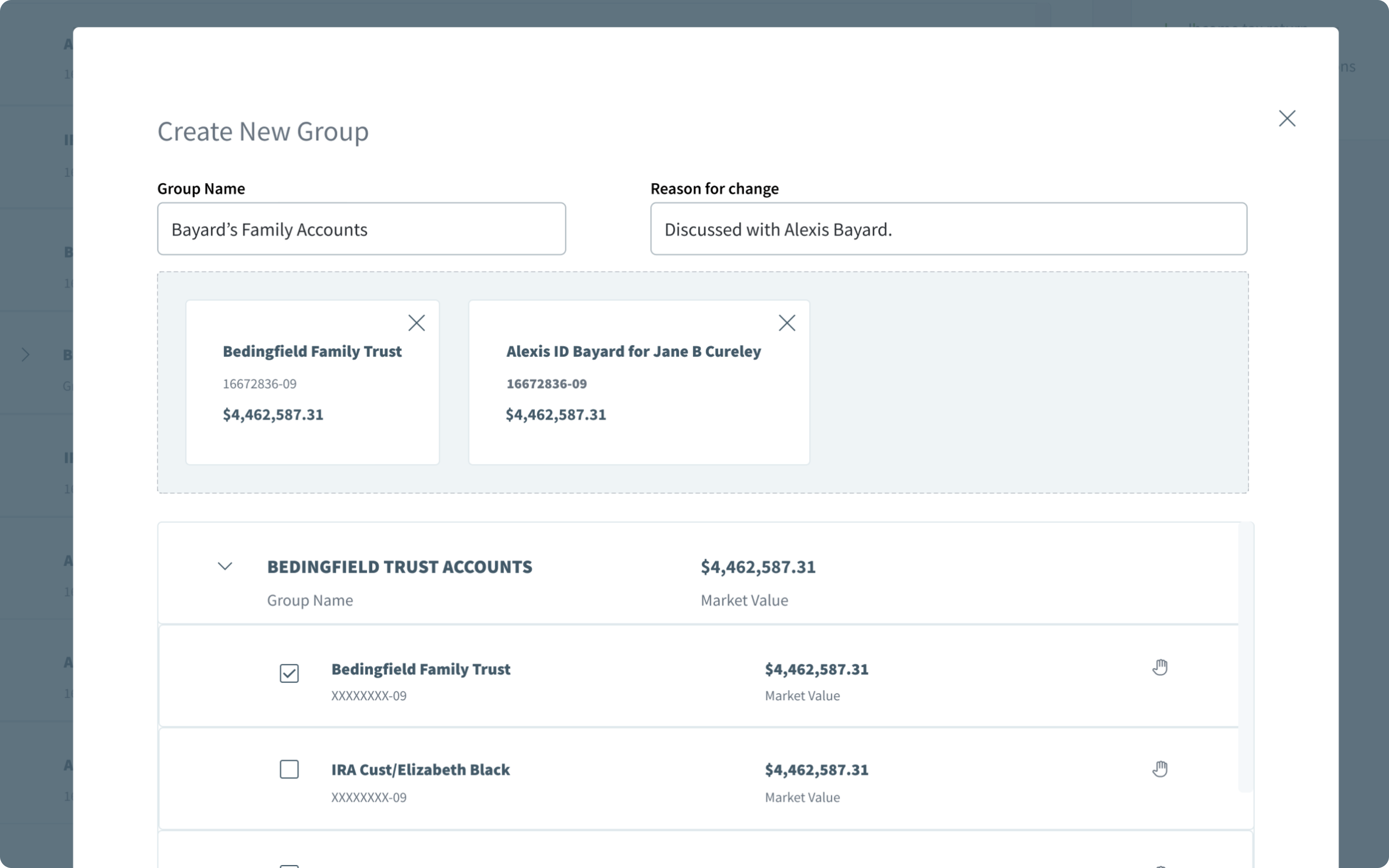
Task: Select the Bedingfield Family Trust card title
Action: (x=312, y=351)
